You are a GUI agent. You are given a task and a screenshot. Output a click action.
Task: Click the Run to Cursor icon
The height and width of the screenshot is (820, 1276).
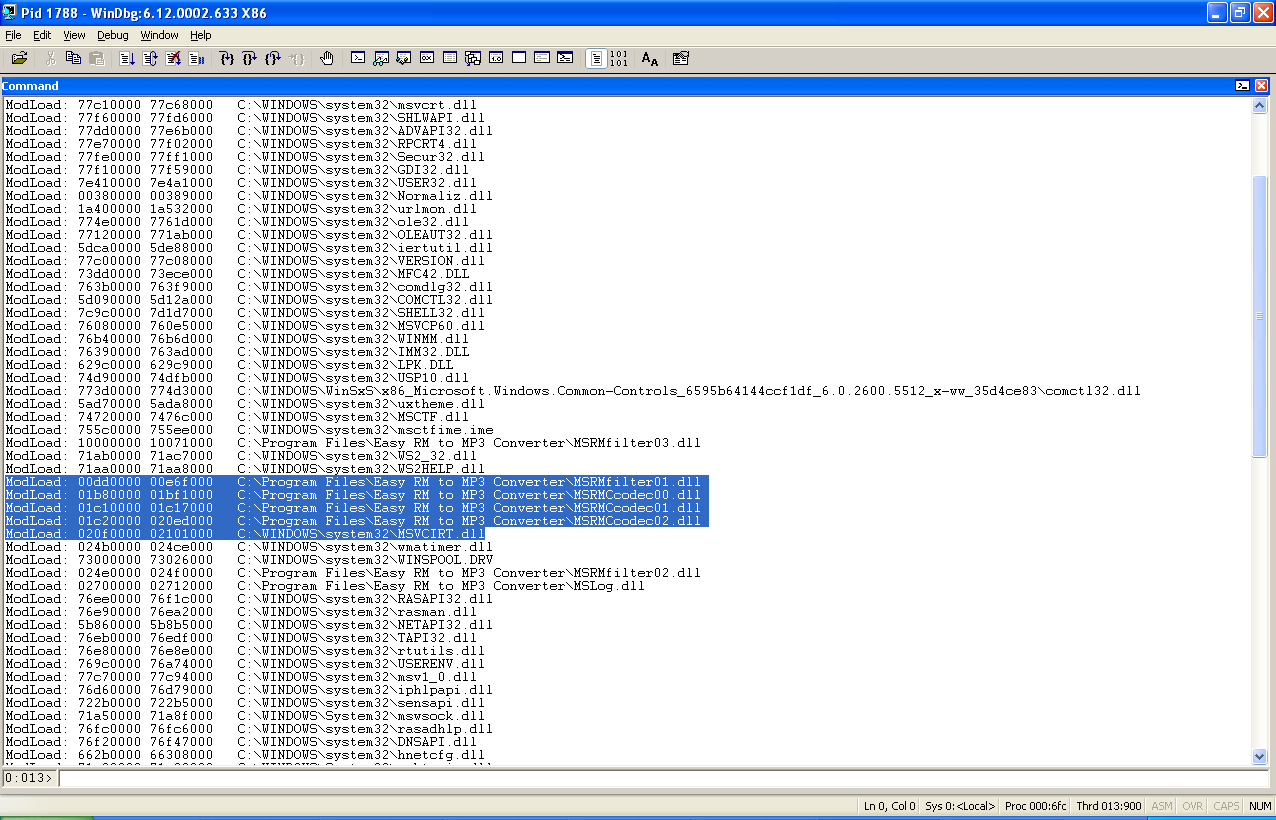[297, 59]
